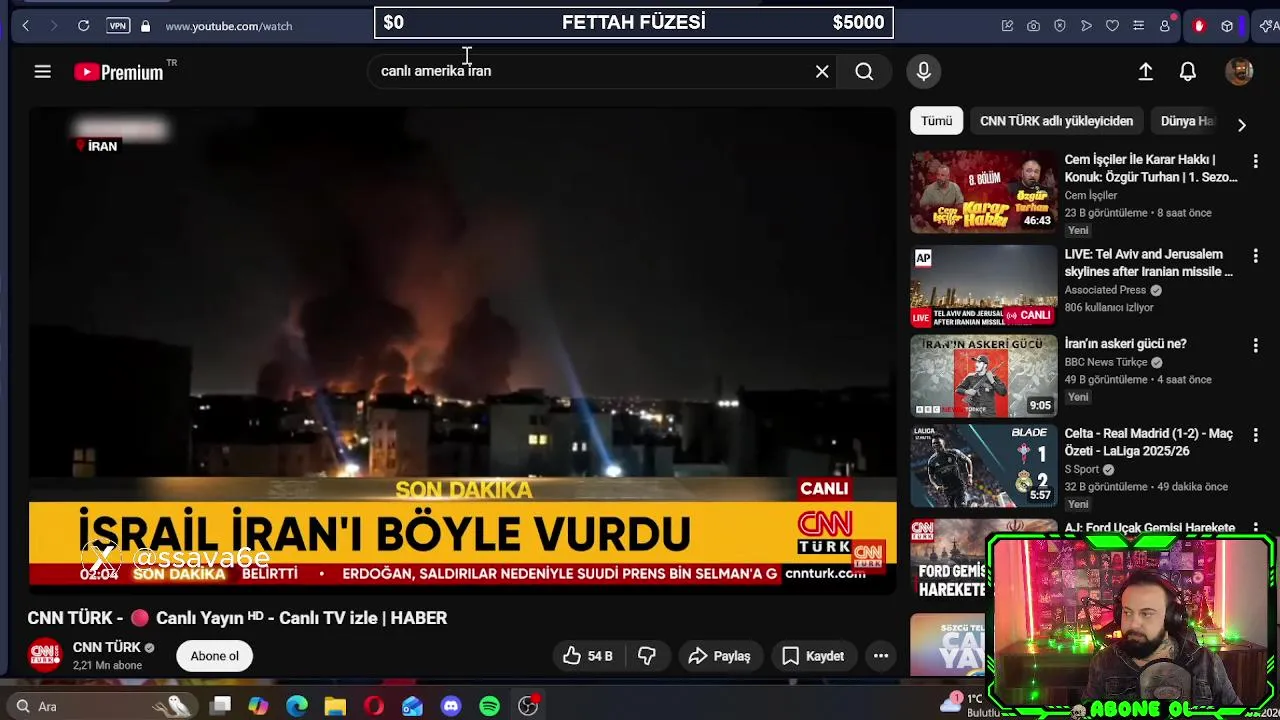Open CNN TÜRK channel name link

(x=107, y=647)
